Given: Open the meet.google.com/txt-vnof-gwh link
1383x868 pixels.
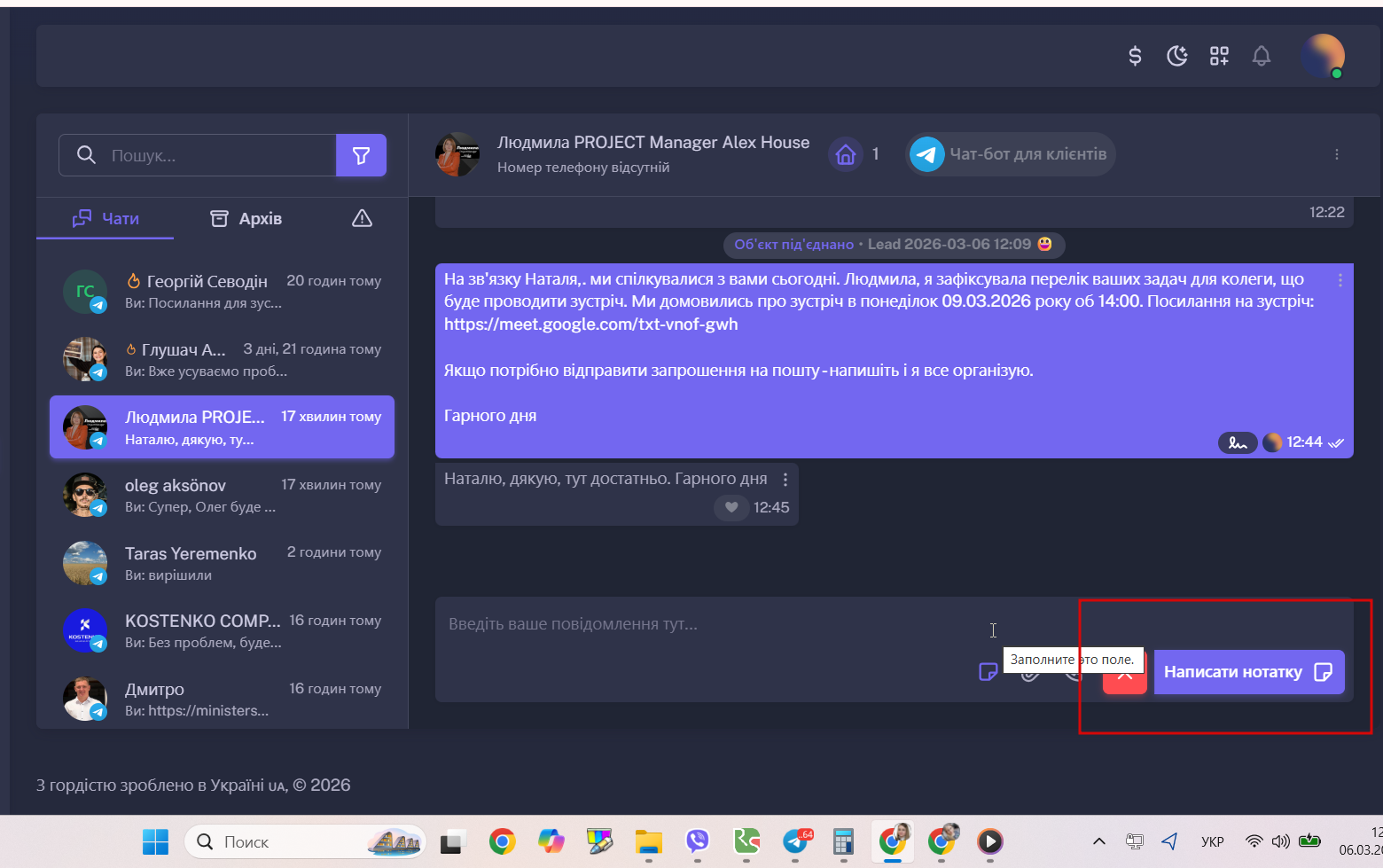Looking at the screenshot, I should point(591,325).
